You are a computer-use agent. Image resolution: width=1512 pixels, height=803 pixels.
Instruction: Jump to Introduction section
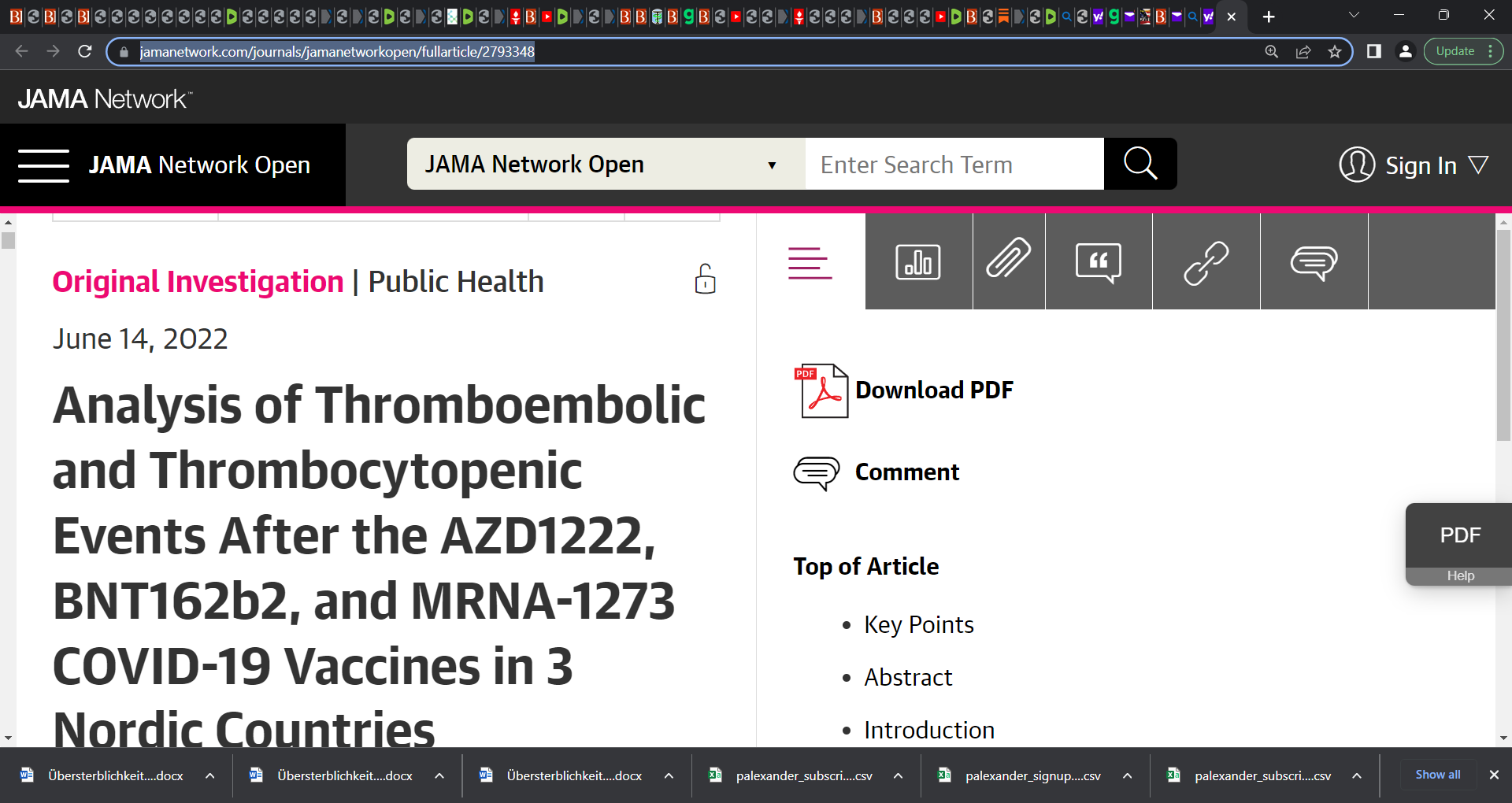929,731
